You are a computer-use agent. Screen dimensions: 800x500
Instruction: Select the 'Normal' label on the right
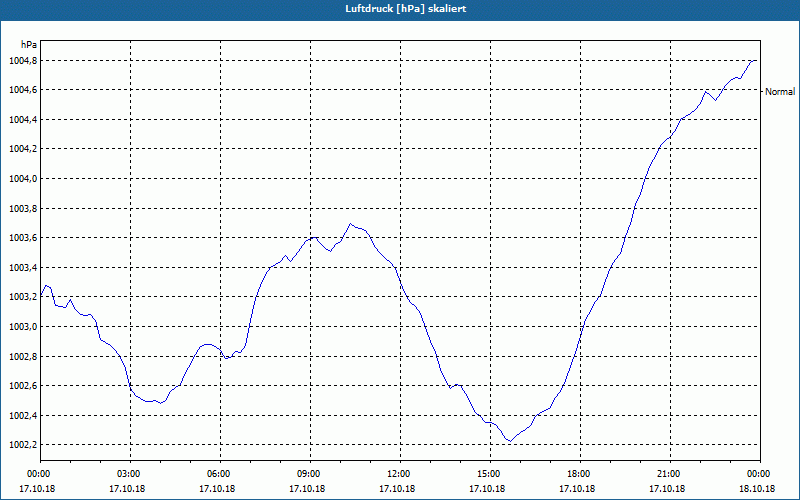780,92
